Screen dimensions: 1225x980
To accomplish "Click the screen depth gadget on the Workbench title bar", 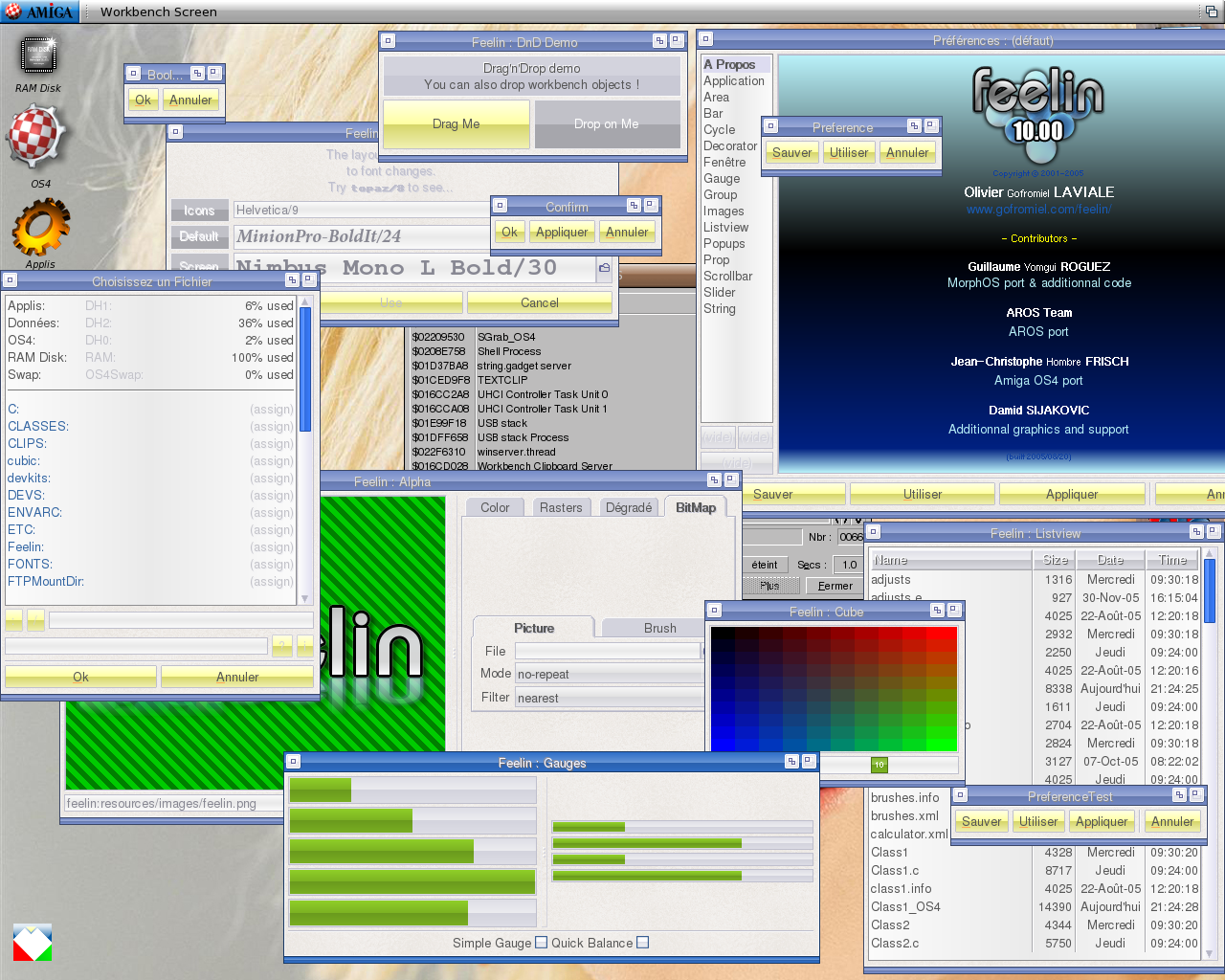I will [1212, 11].
